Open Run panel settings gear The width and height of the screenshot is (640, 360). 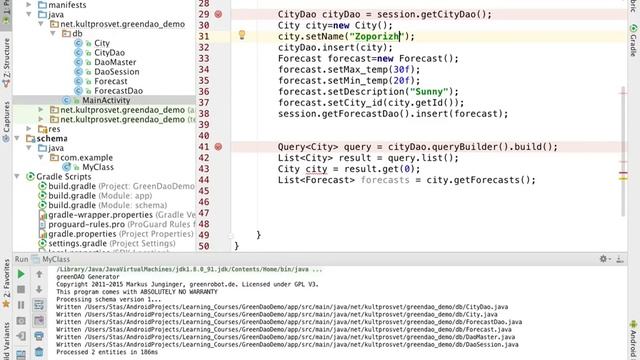[604, 259]
